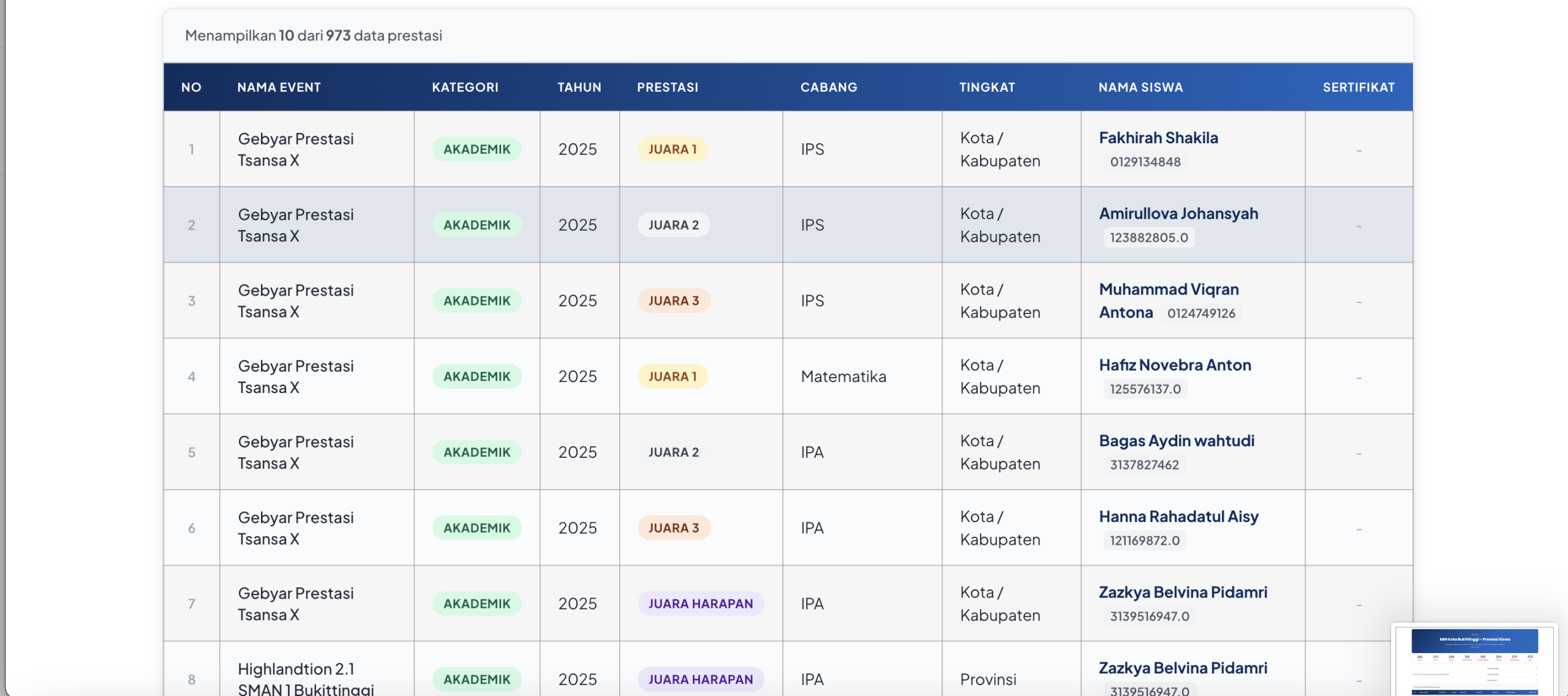1568x696 pixels.
Task: Click the PRESTASI column header
Action: 667,87
